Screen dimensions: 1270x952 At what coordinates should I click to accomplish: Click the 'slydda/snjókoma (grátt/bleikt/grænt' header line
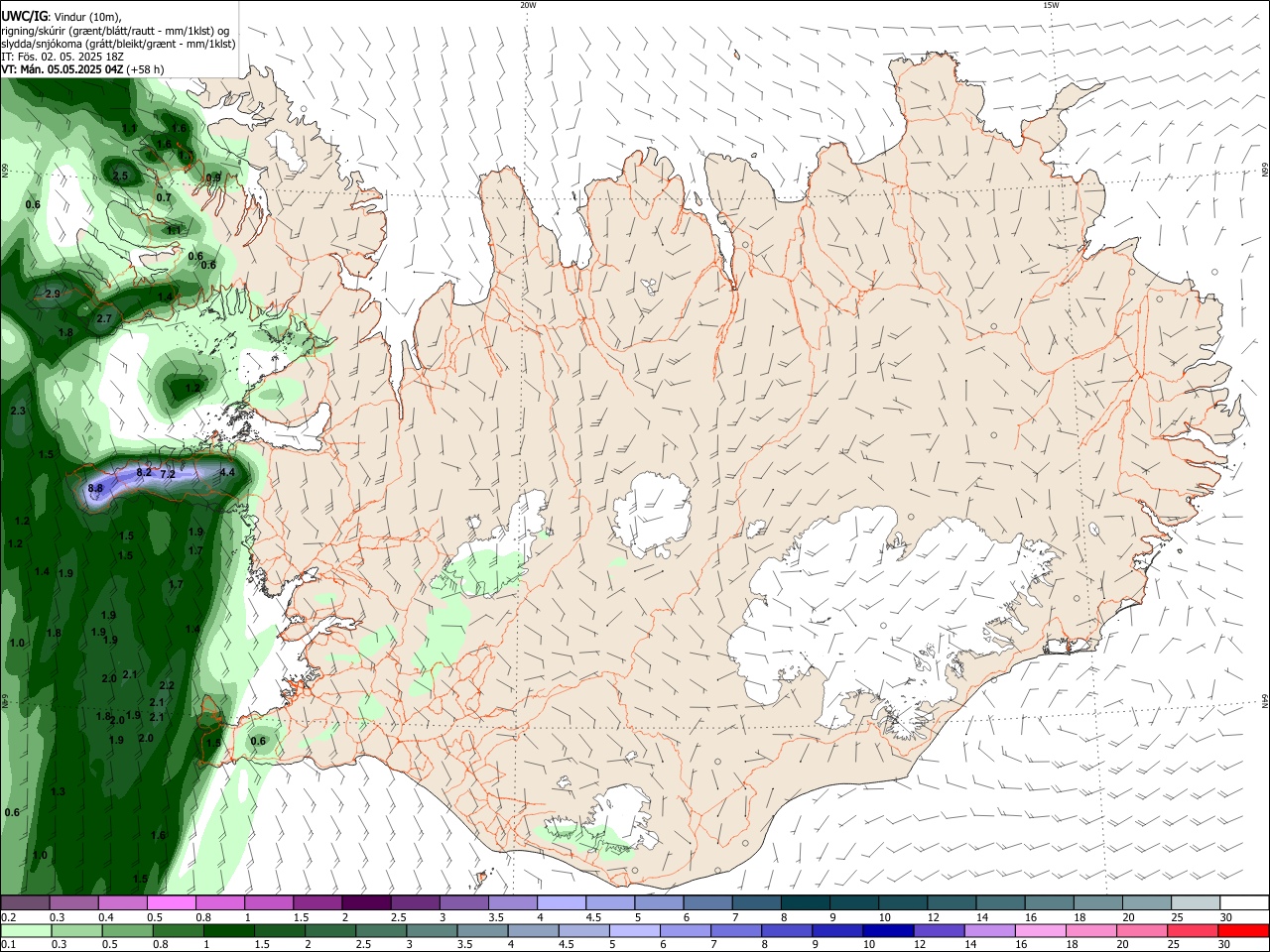point(119,44)
